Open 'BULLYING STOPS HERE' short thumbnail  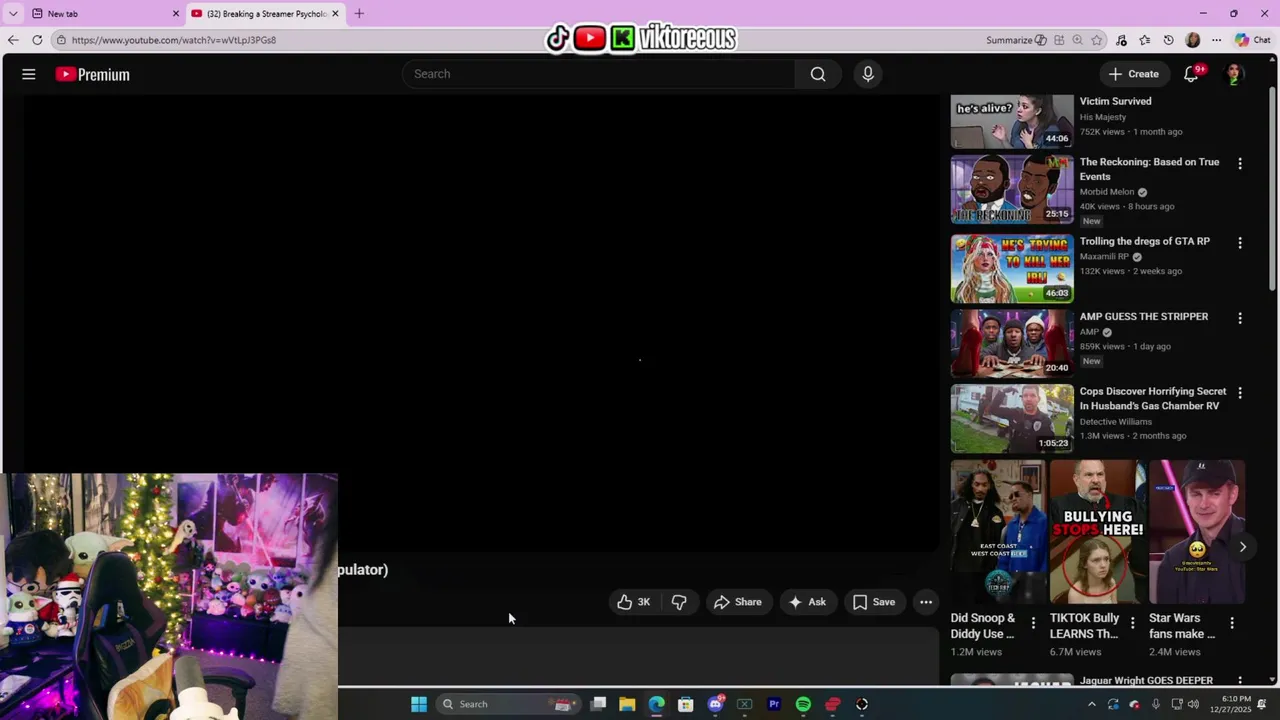[1098, 532]
